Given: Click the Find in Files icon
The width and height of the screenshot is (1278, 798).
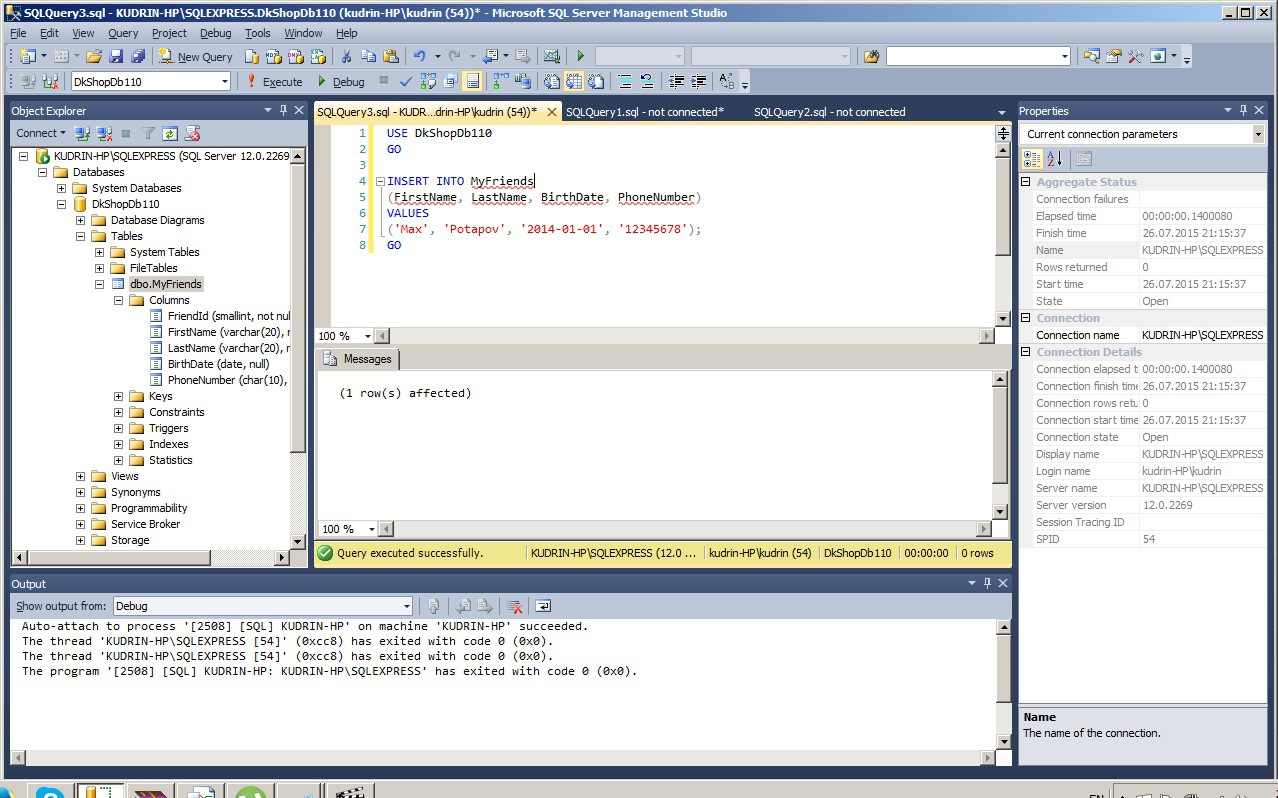Looking at the screenshot, I should [871, 57].
